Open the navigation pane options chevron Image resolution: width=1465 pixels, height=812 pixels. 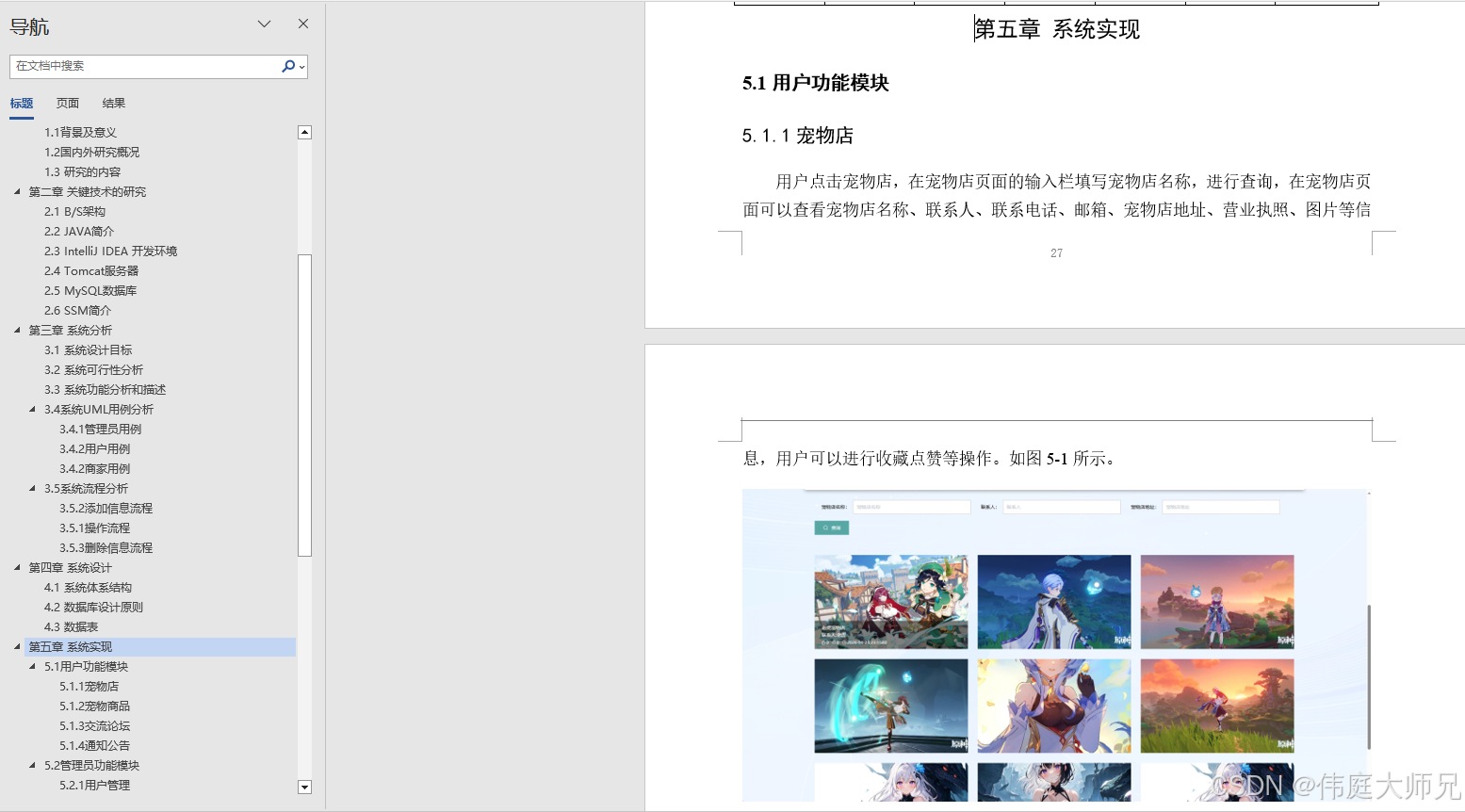265,24
